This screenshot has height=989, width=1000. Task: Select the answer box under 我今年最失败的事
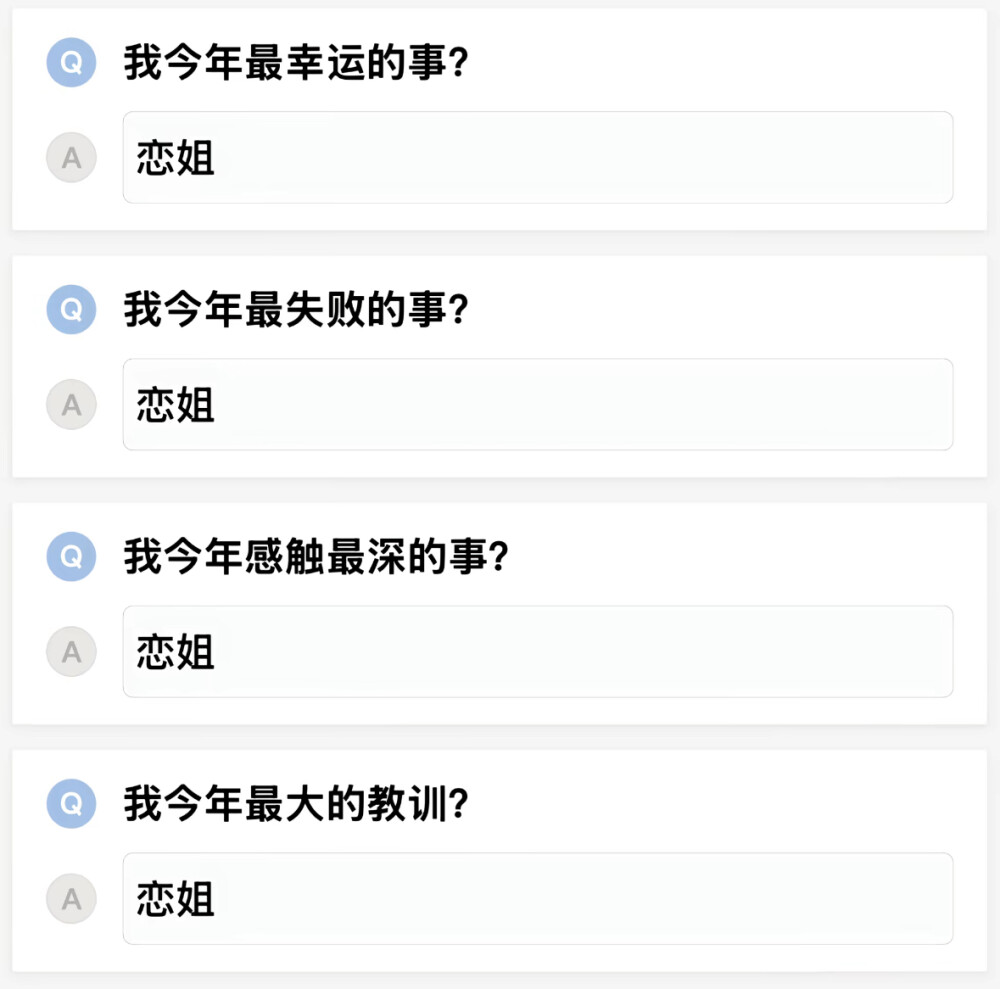pyautogui.click(x=538, y=405)
